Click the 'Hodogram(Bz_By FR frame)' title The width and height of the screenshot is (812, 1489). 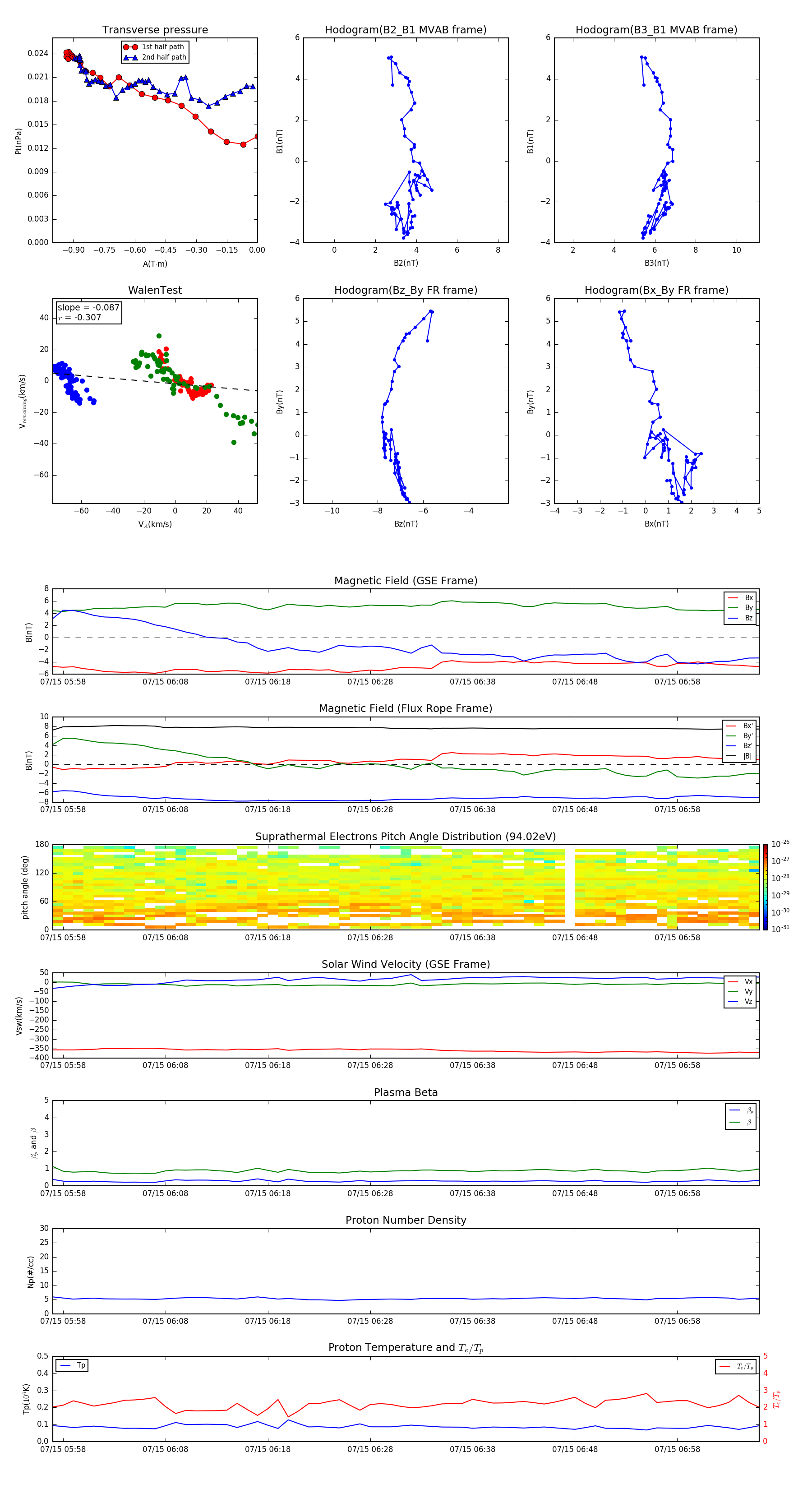pyautogui.click(x=406, y=290)
